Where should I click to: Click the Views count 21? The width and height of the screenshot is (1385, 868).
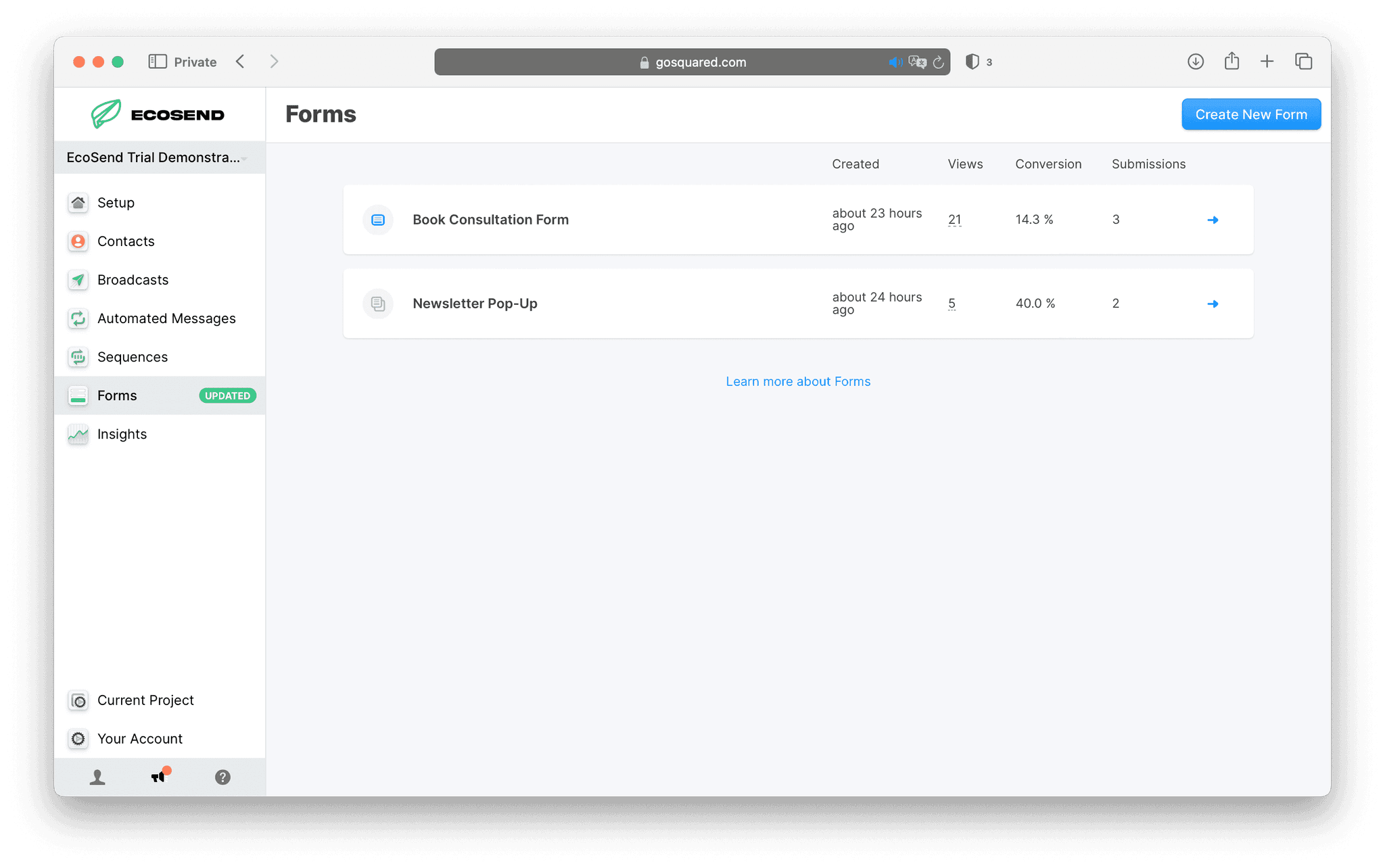954,220
